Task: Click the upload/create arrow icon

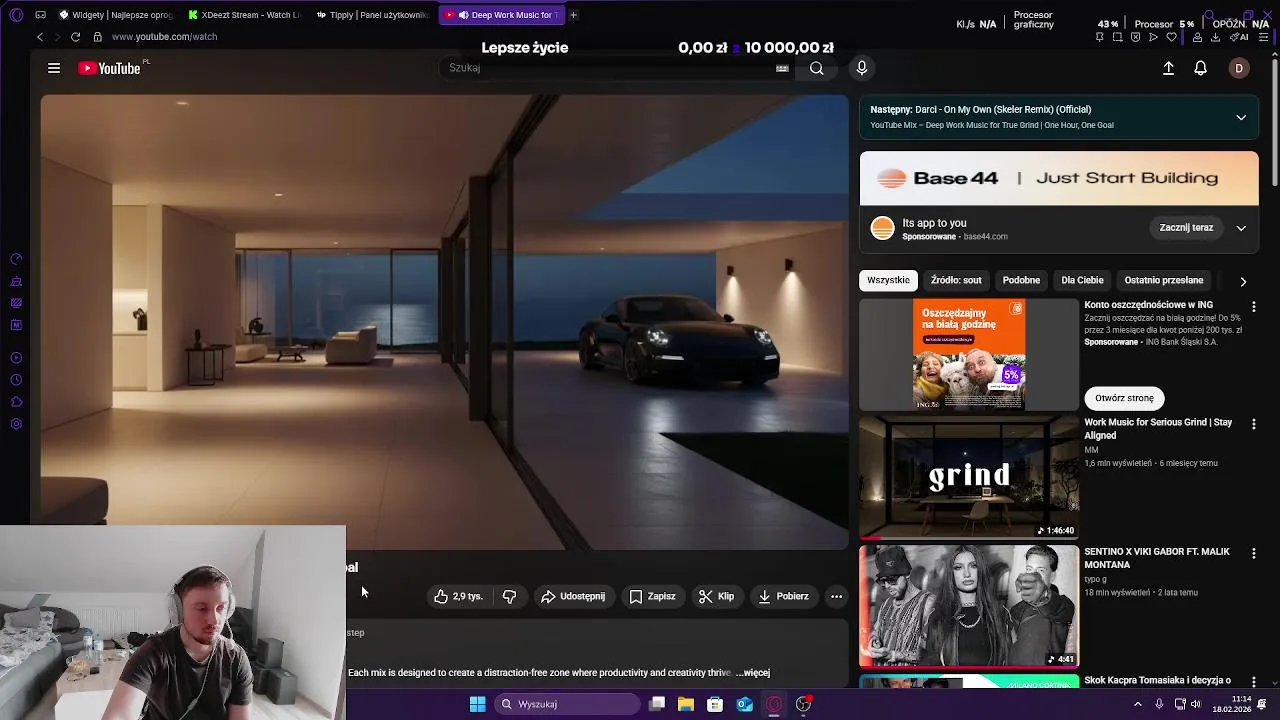Action: tap(1168, 68)
